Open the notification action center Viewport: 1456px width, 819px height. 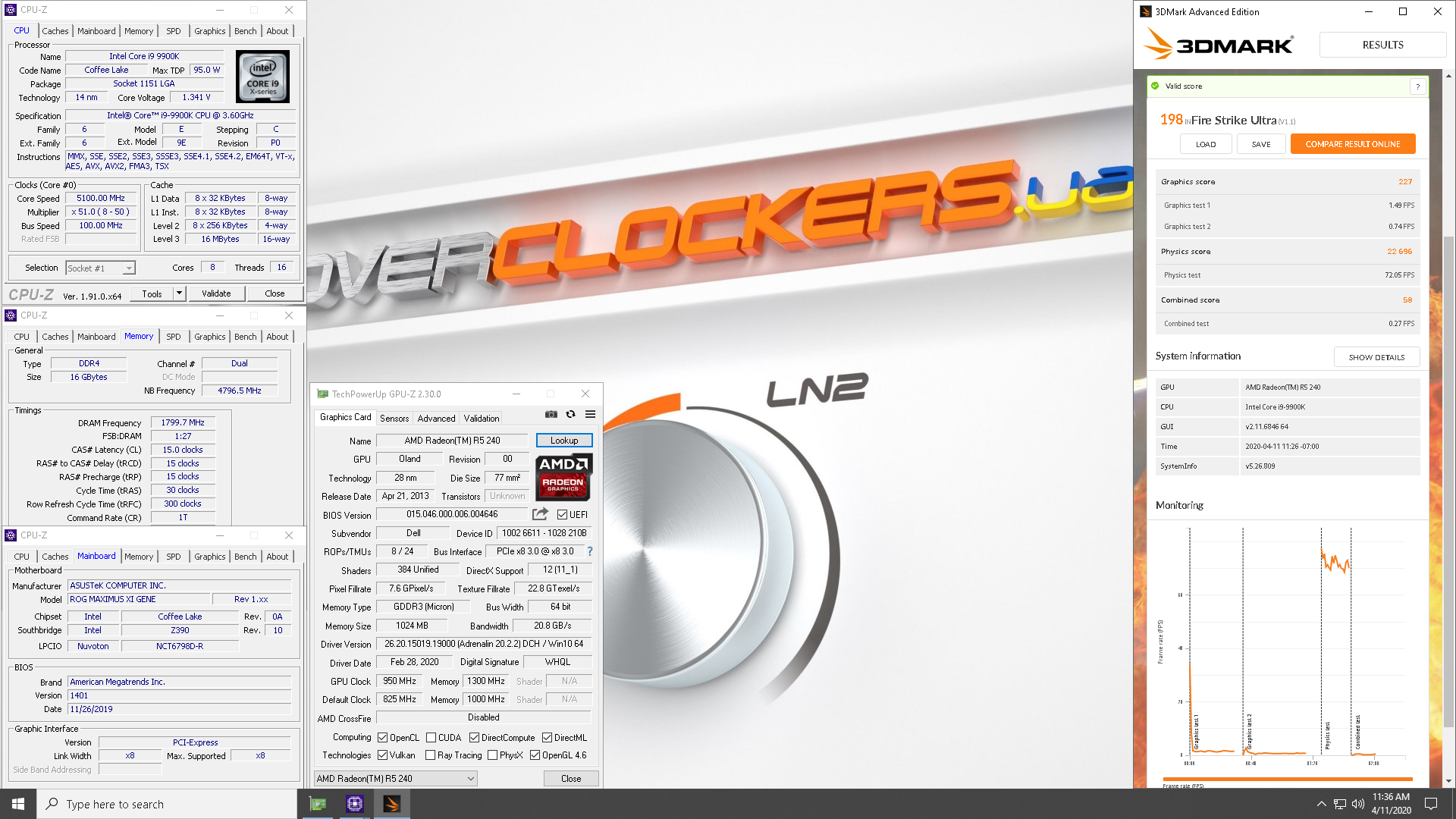[x=1431, y=804]
